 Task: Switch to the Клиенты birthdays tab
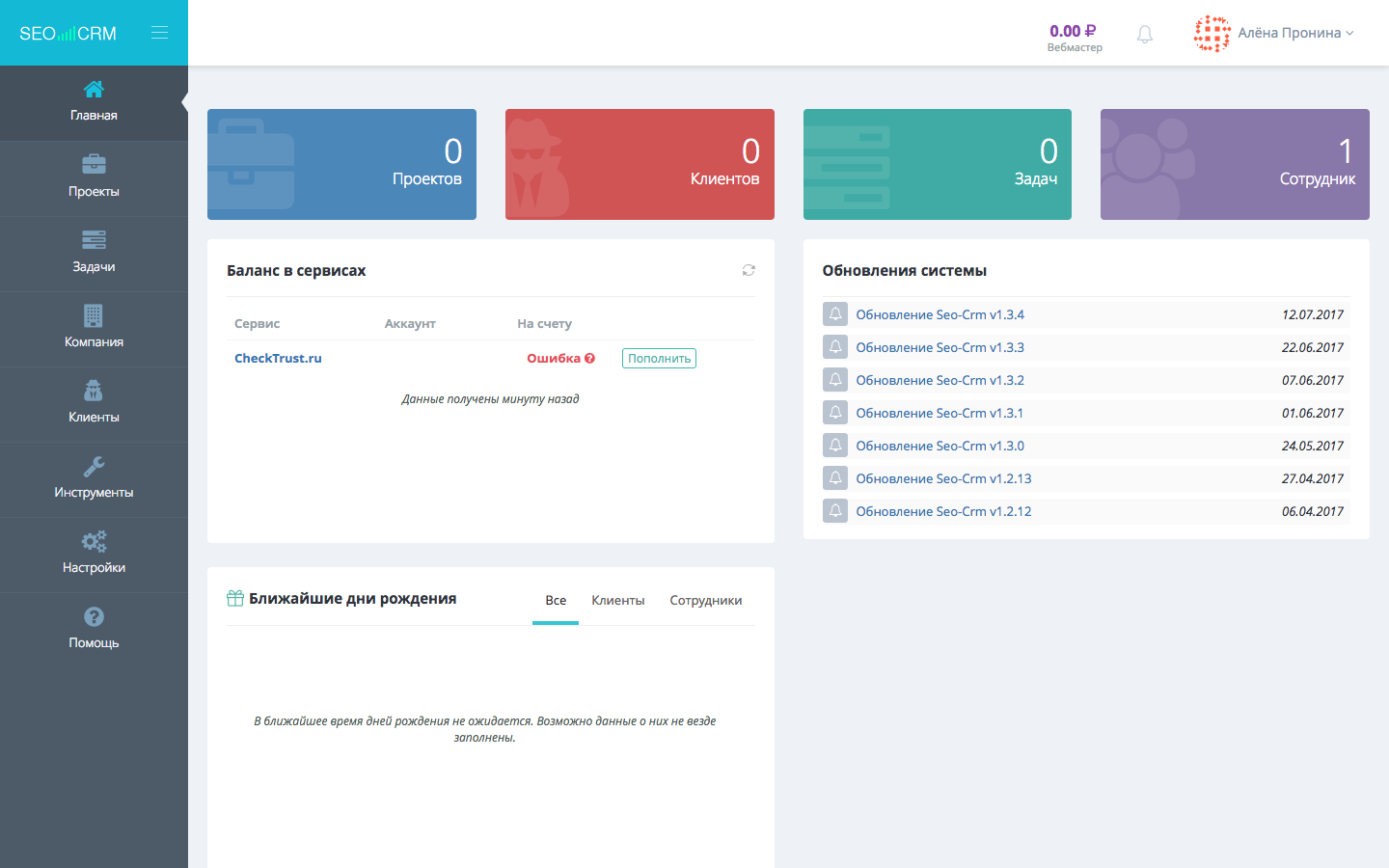coord(618,600)
